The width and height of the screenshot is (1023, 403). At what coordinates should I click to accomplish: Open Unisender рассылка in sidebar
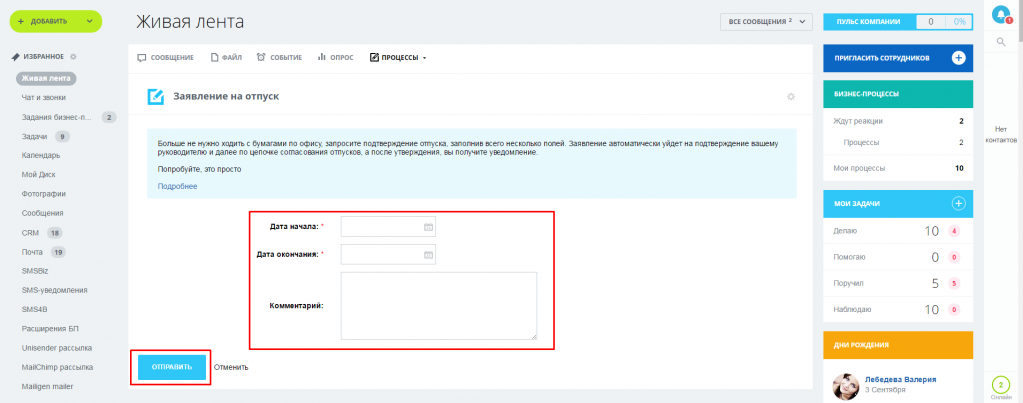point(57,348)
